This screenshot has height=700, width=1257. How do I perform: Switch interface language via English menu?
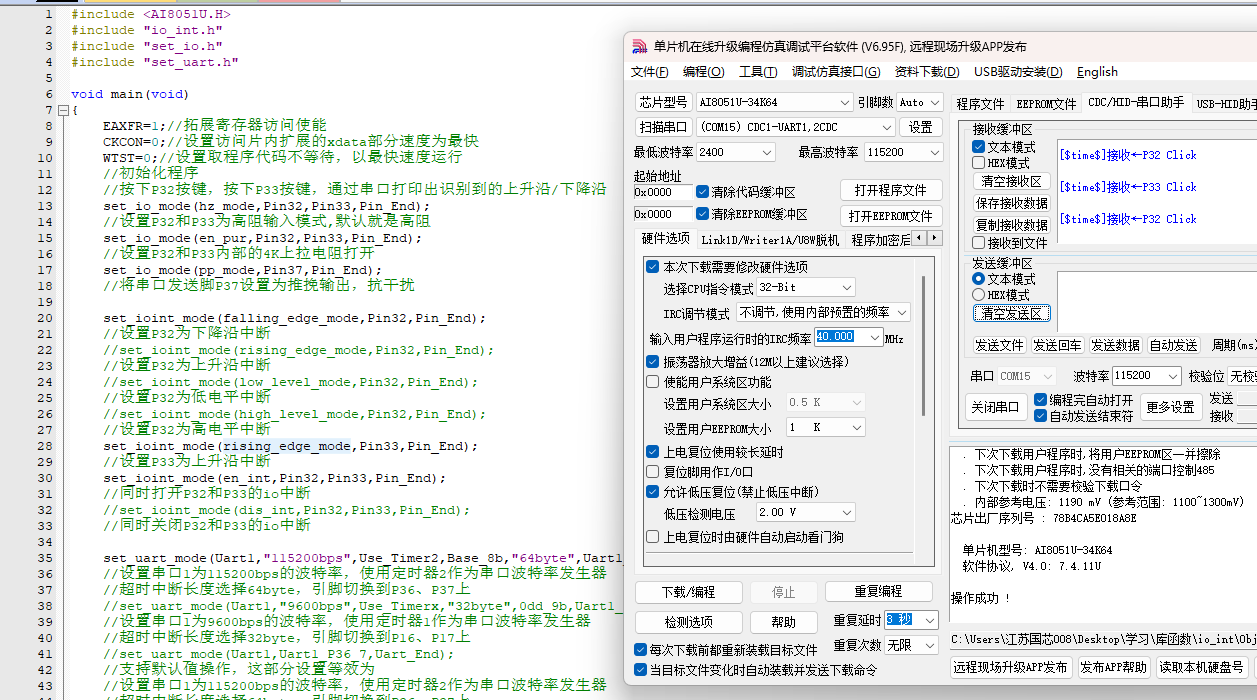(x=1097, y=72)
